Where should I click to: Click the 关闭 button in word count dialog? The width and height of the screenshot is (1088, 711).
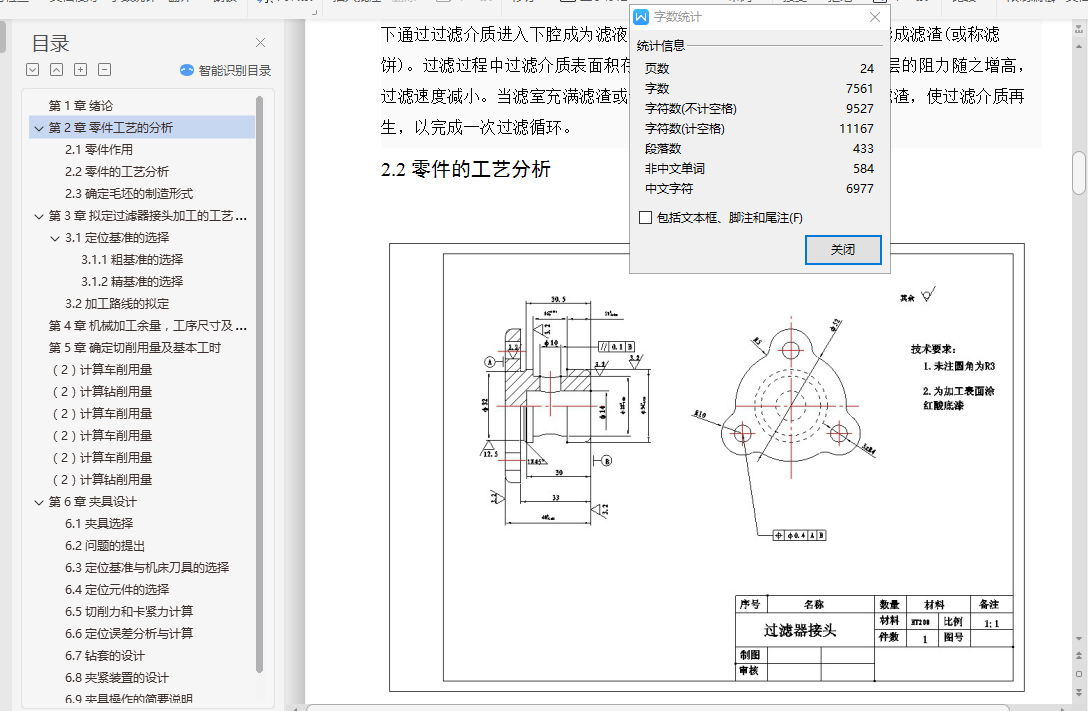pos(843,250)
